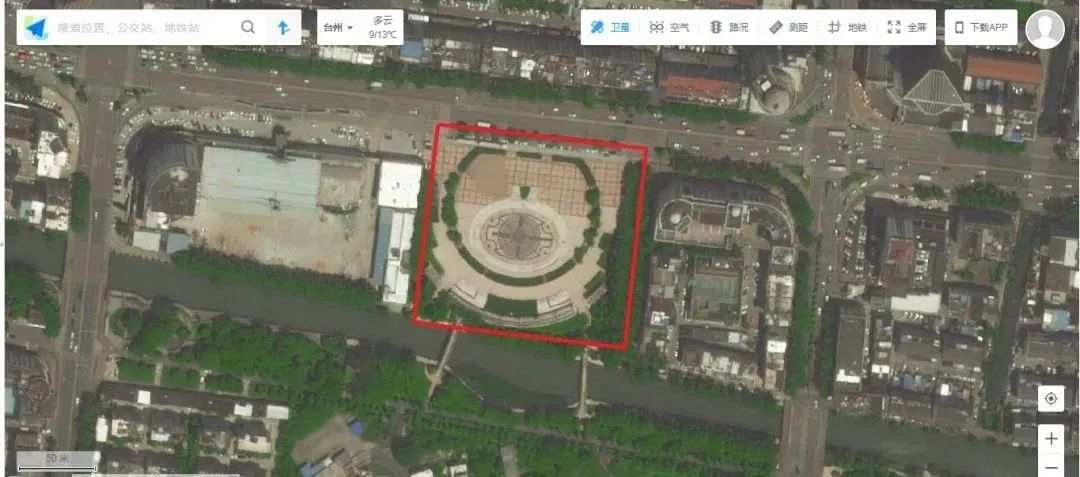Open the 多云 9/13℃ weather details

[383, 28]
